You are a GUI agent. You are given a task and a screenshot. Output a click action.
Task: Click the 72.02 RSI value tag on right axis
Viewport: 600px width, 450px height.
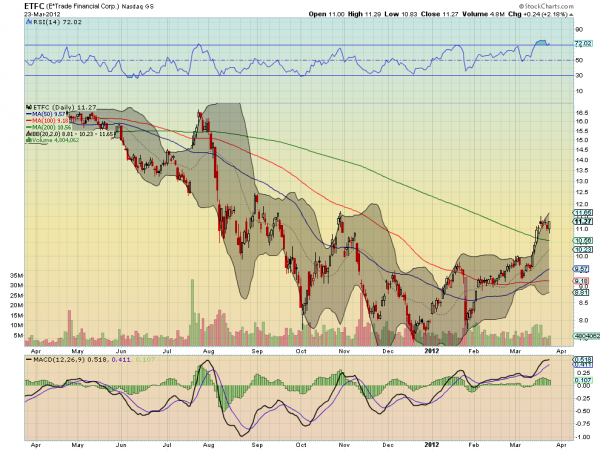coord(583,44)
